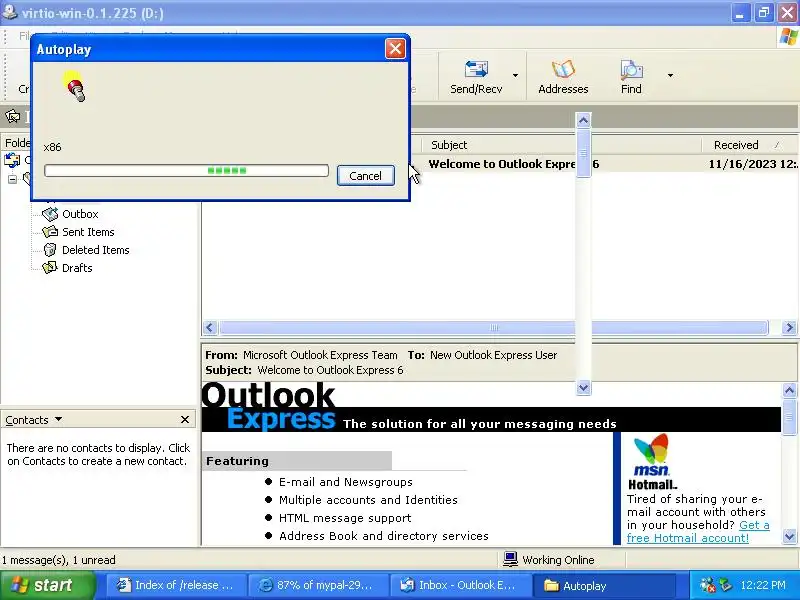Viewport: 800px width, 600px height.
Task: Click the message list horizontal scrollbar thumb
Action: point(493,328)
